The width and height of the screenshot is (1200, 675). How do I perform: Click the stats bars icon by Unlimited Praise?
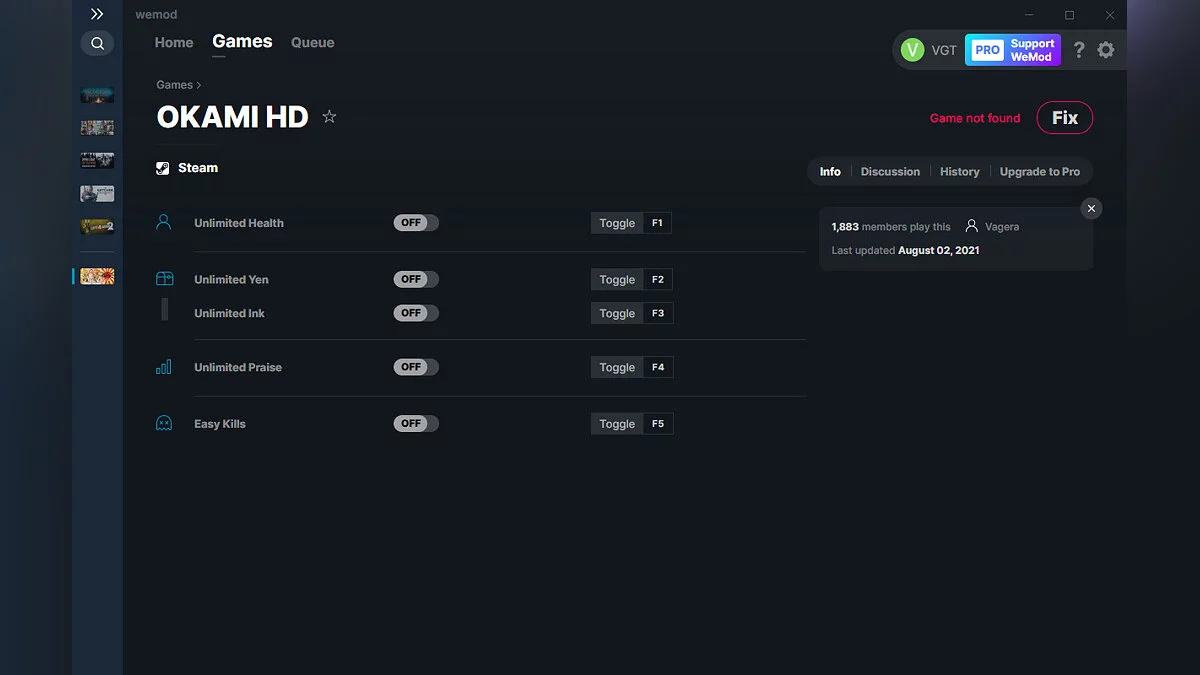tap(164, 367)
